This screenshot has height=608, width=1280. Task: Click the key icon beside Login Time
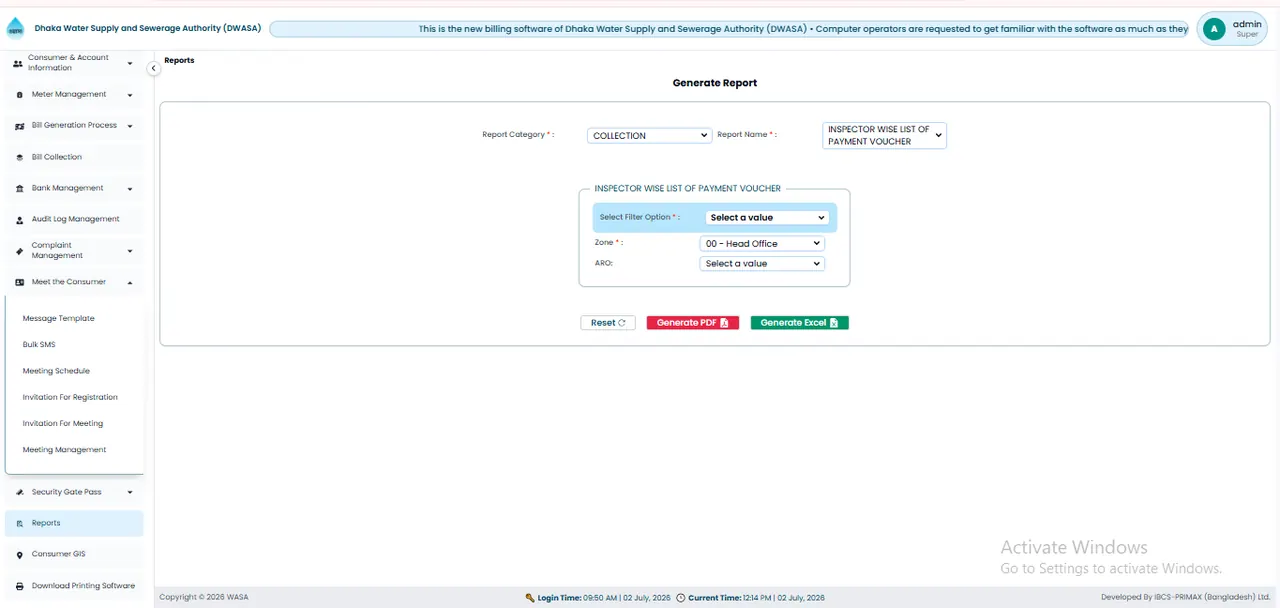tap(530, 598)
